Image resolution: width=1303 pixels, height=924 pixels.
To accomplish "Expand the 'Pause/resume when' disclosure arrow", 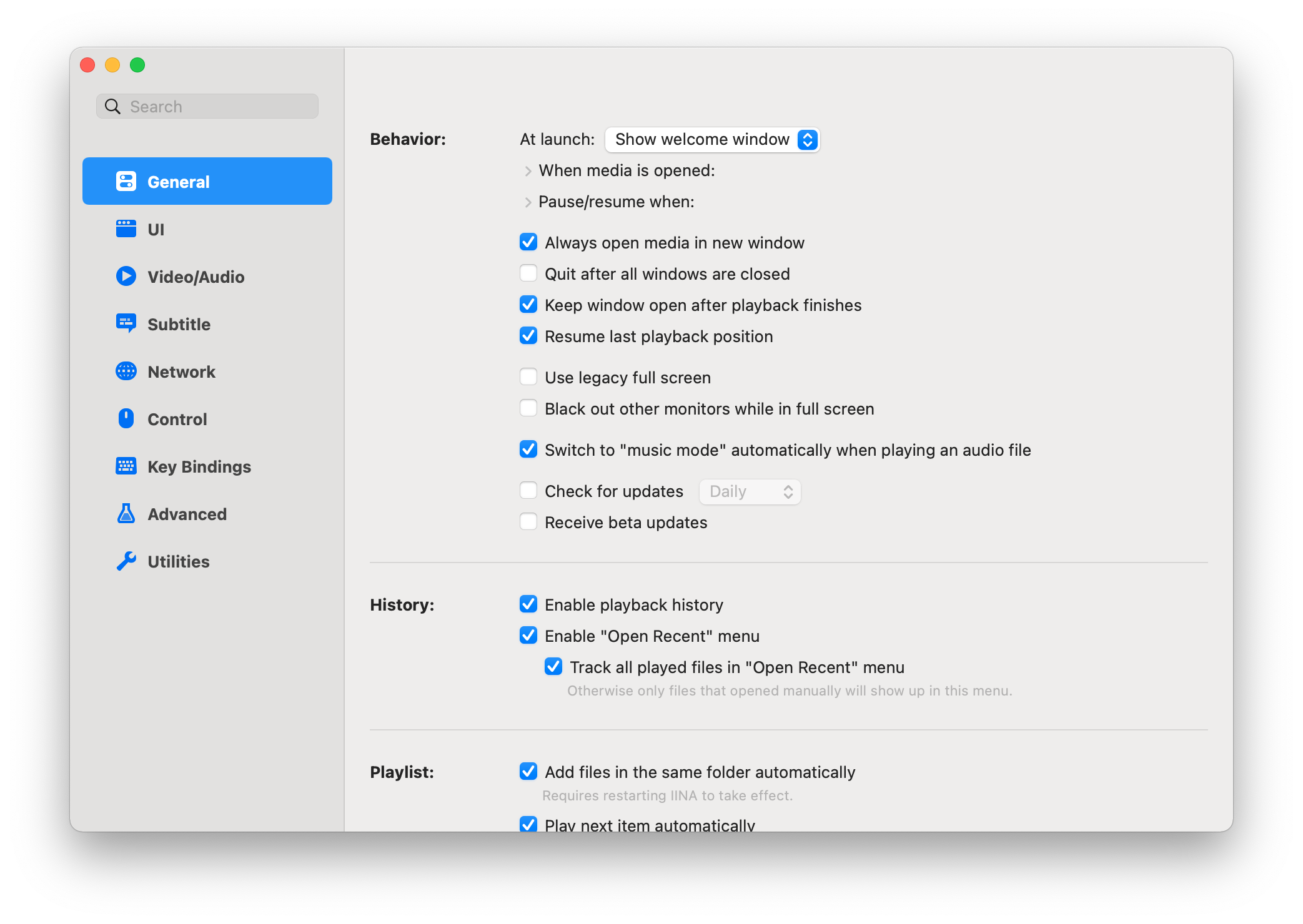I will pos(528,202).
